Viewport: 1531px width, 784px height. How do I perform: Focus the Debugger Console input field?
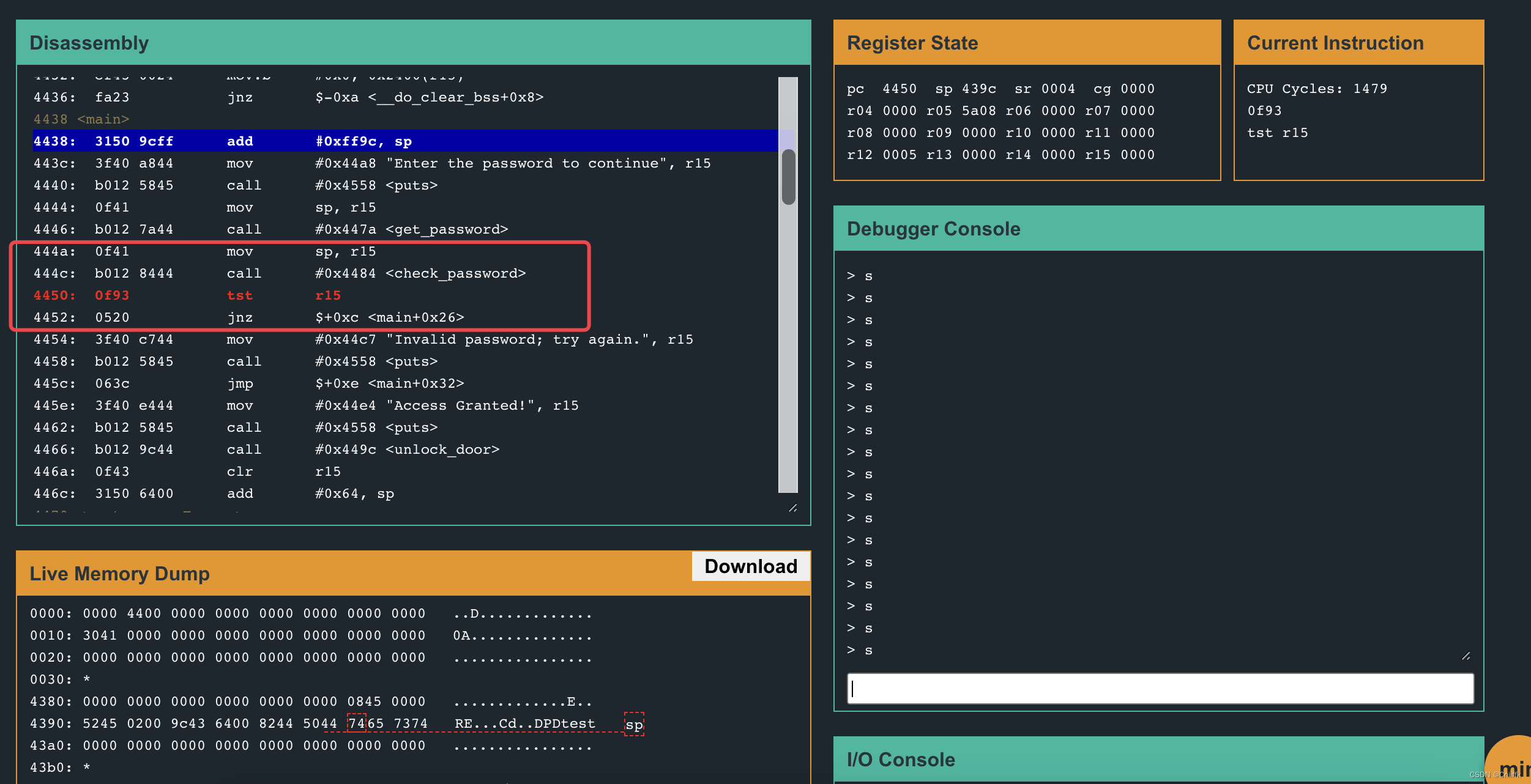point(1160,689)
